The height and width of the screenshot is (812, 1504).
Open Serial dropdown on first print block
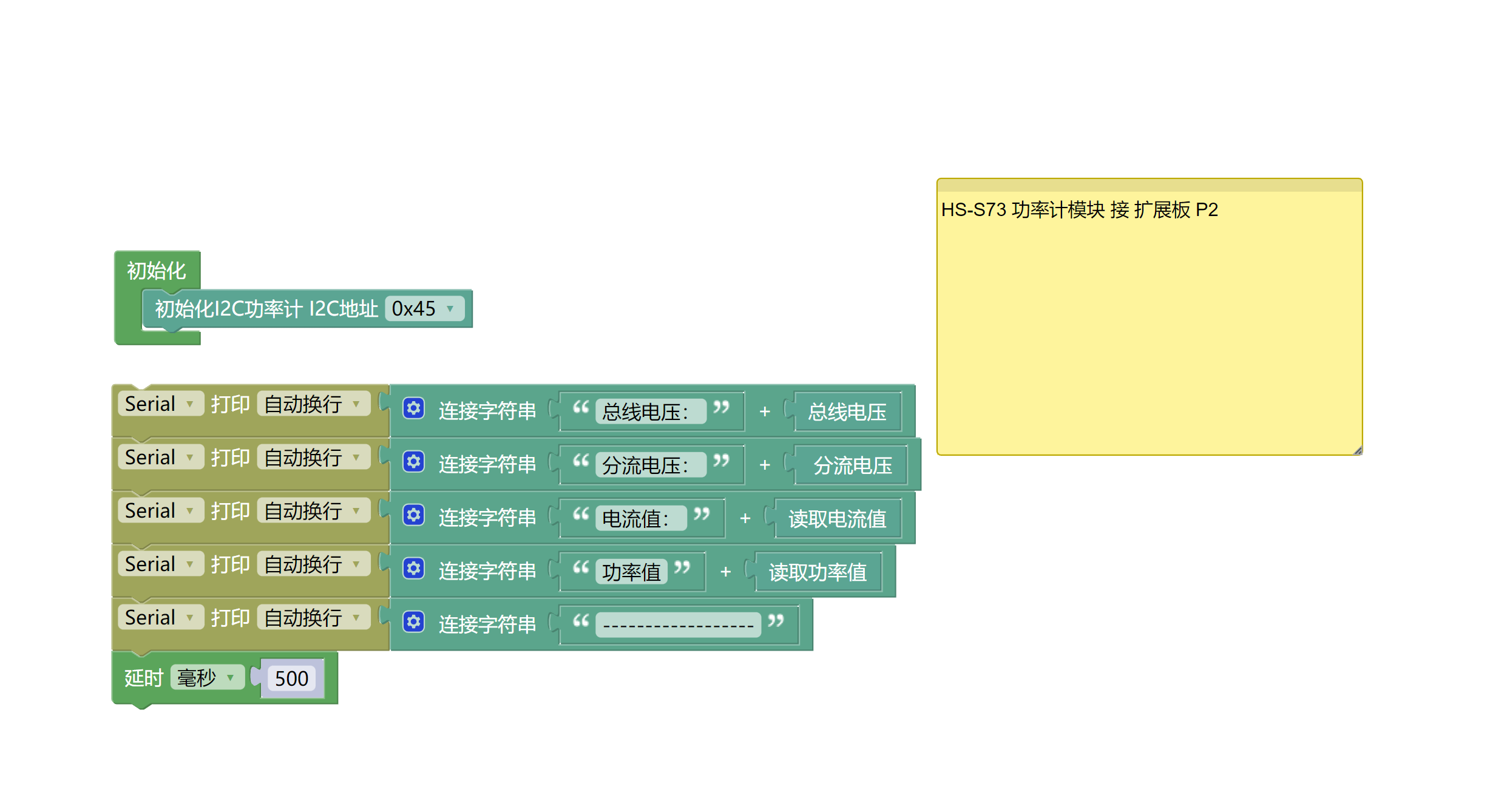(x=160, y=403)
